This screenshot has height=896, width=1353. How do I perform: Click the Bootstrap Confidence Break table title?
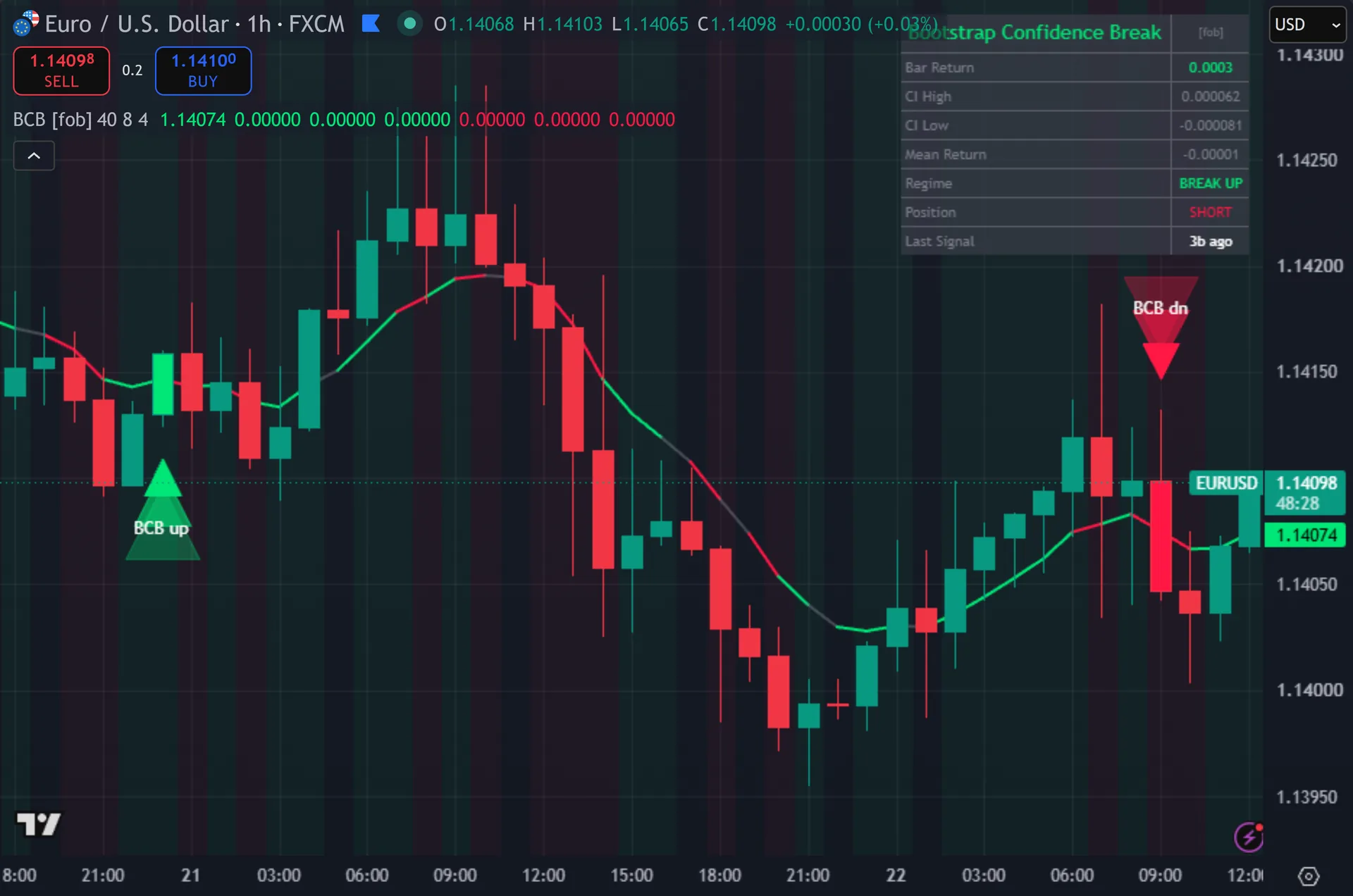pyautogui.click(x=1034, y=32)
